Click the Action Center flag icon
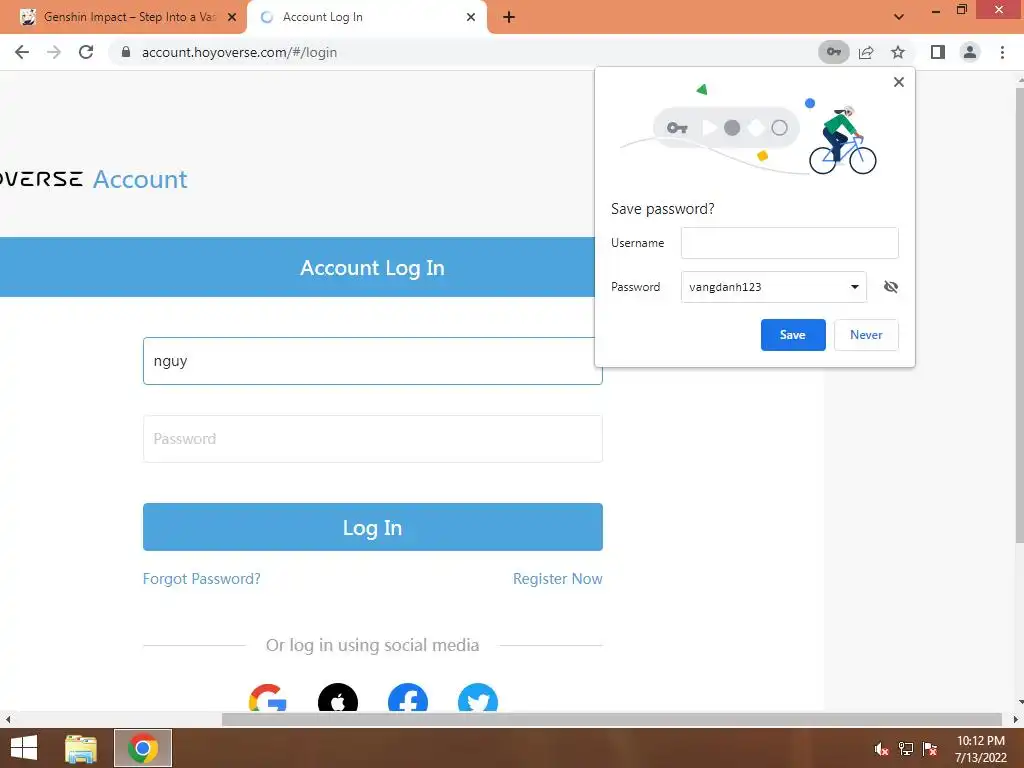Screen dimensions: 1024x768 930,749
